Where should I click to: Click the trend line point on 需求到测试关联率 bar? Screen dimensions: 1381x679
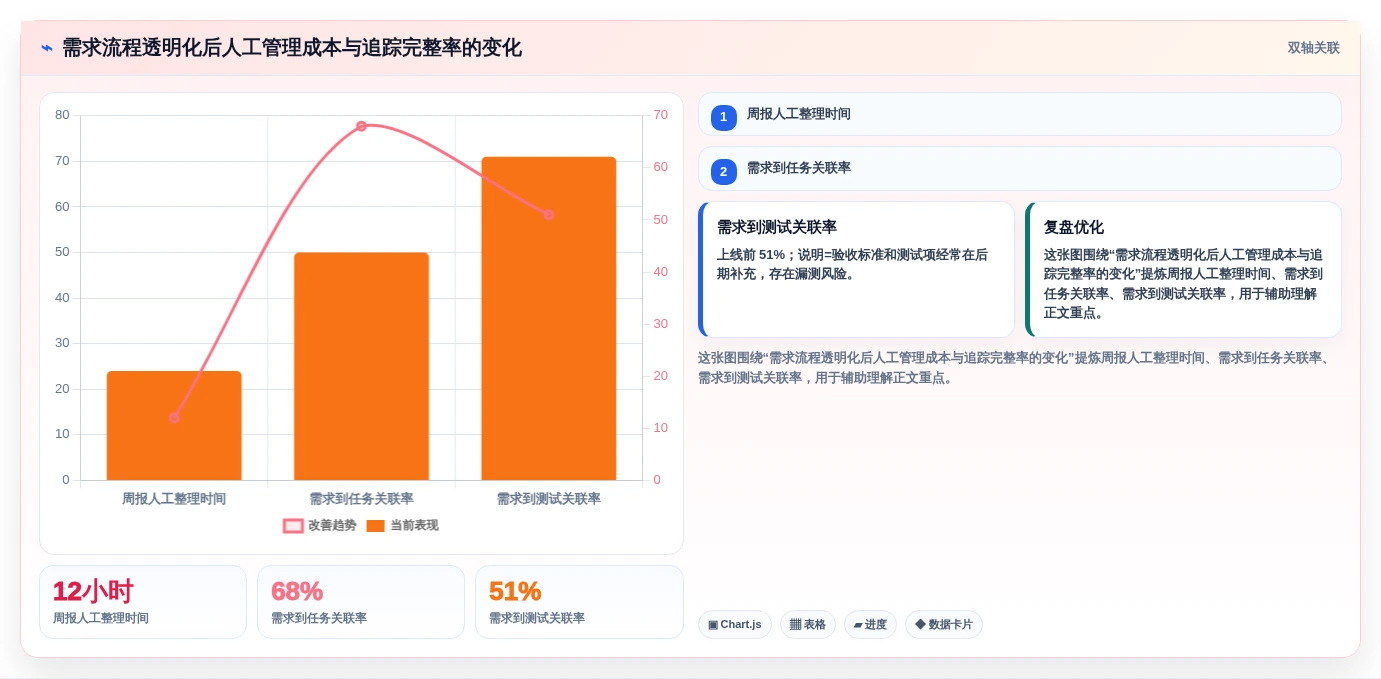tap(548, 215)
